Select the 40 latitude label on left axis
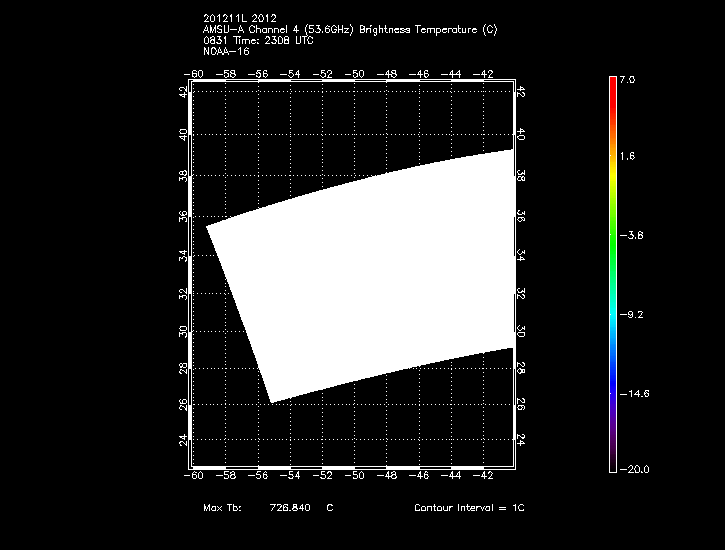The height and width of the screenshot is (550, 725). (x=182, y=133)
